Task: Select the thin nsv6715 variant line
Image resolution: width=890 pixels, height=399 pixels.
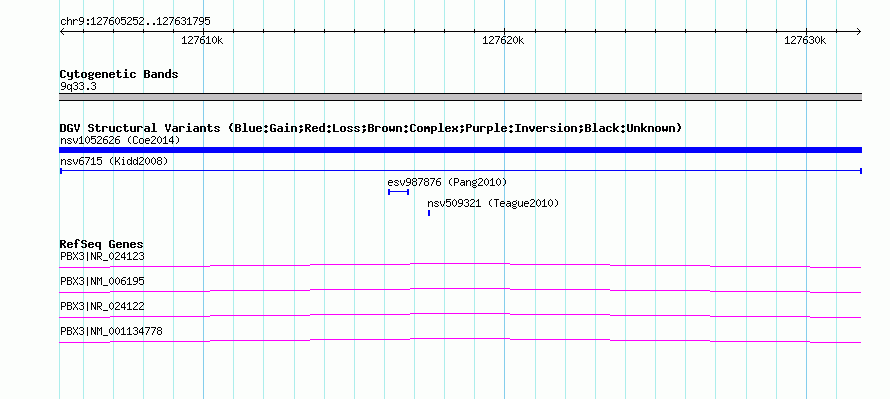Action: pyautogui.click(x=460, y=170)
